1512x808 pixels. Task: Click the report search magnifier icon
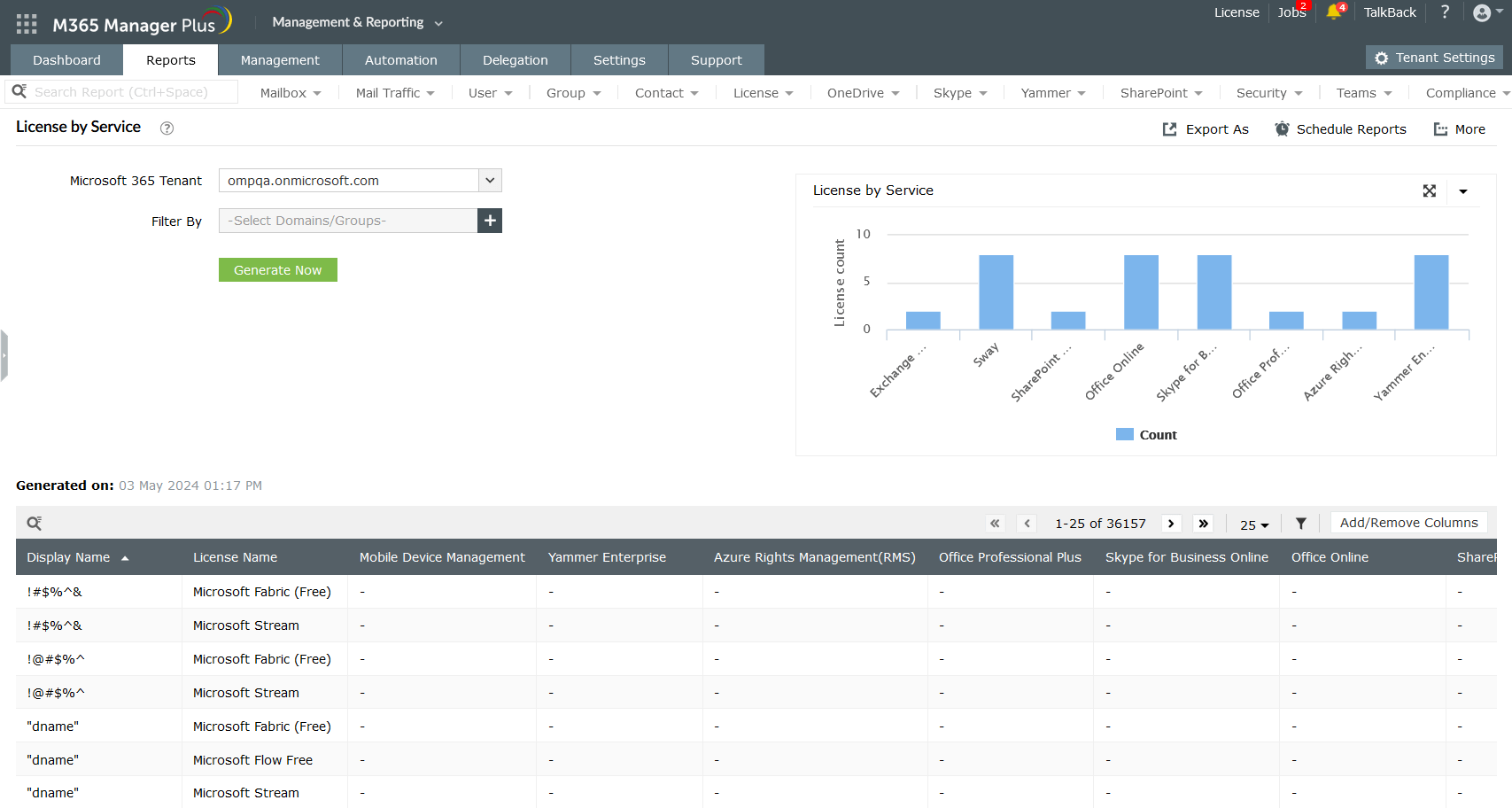pyautogui.click(x=19, y=91)
